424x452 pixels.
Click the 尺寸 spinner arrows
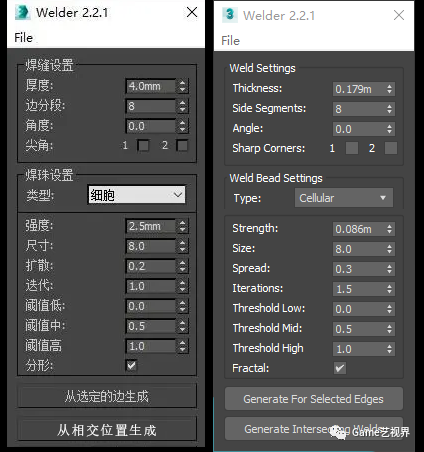(182, 246)
